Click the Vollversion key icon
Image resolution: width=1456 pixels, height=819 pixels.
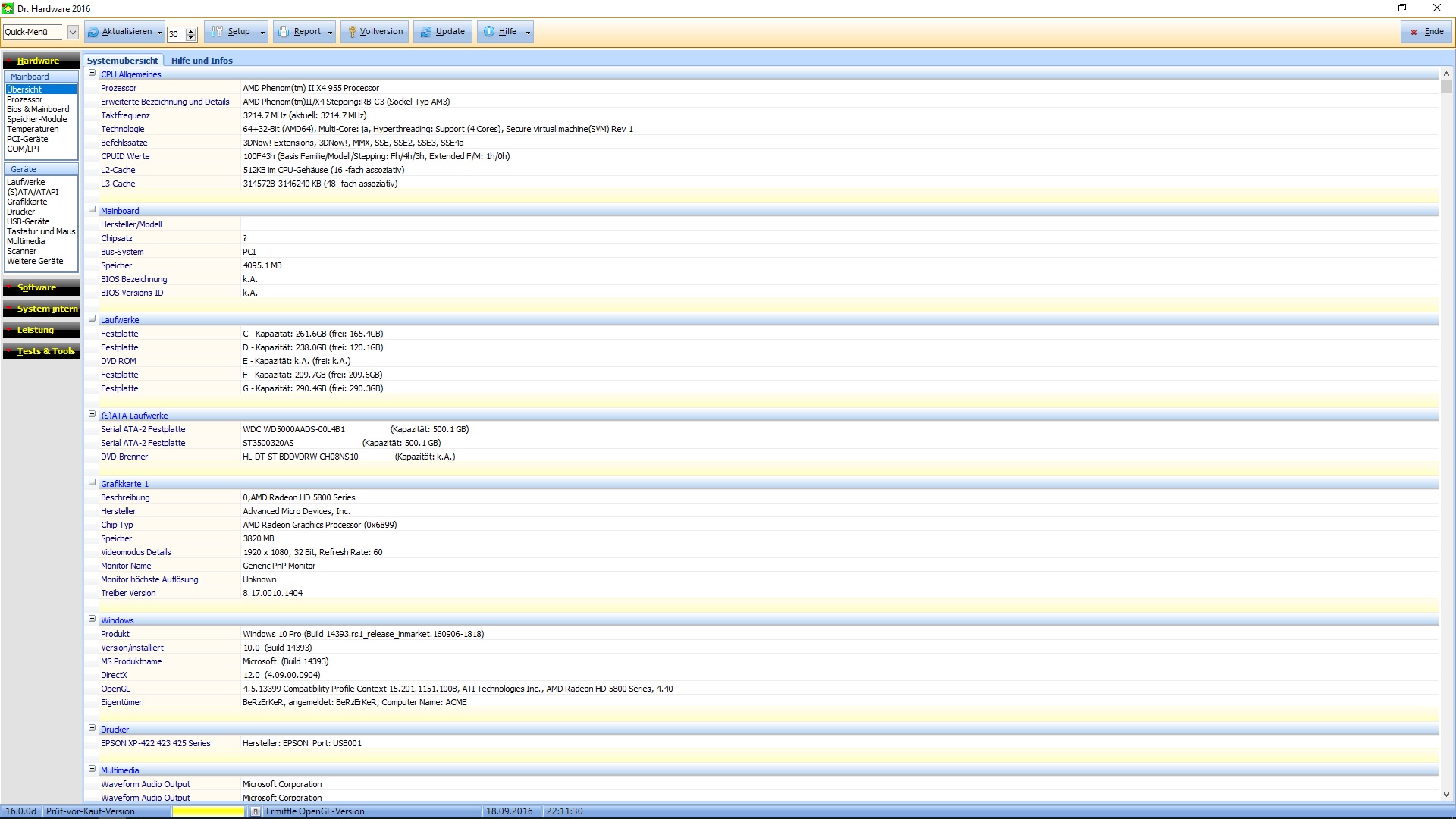[x=352, y=32]
